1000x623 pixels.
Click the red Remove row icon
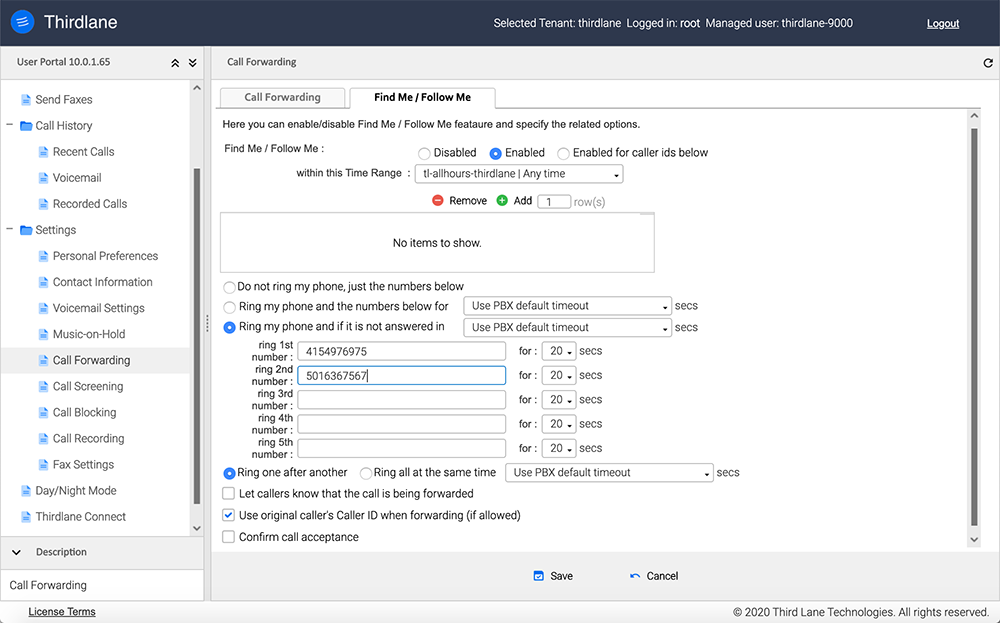[x=438, y=201]
